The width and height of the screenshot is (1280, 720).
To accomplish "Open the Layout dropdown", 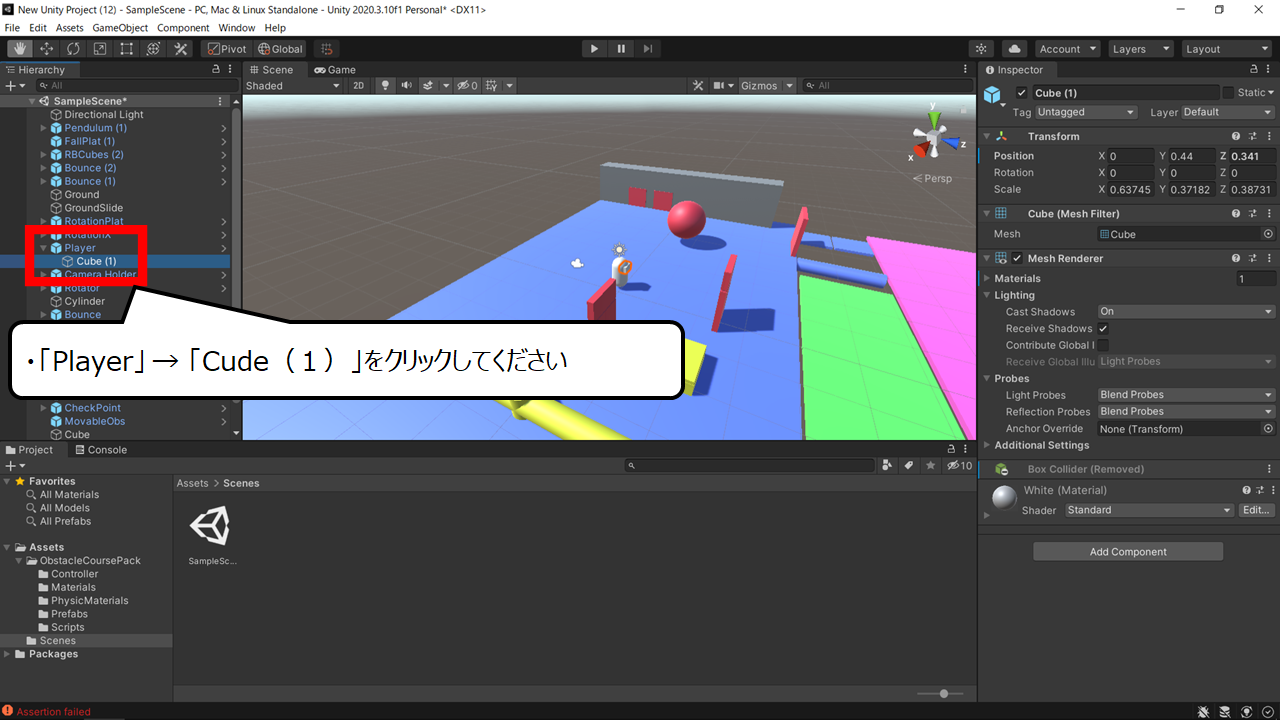I will (1225, 49).
